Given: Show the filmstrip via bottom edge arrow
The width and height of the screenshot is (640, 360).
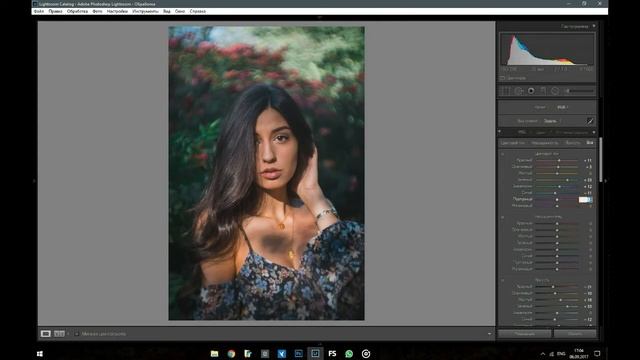Looking at the screenshot, I should click(320, 344).
